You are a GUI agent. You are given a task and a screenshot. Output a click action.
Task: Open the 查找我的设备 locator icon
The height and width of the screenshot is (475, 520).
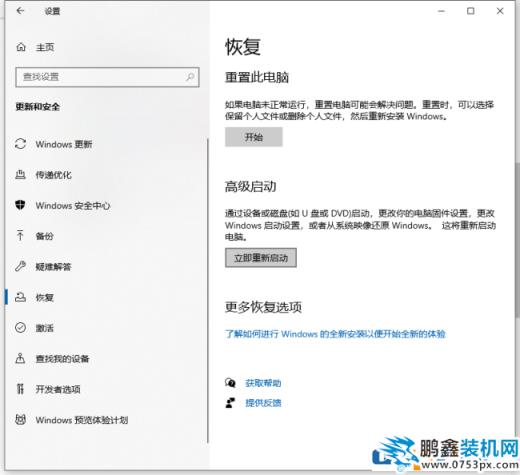[20, 358]
